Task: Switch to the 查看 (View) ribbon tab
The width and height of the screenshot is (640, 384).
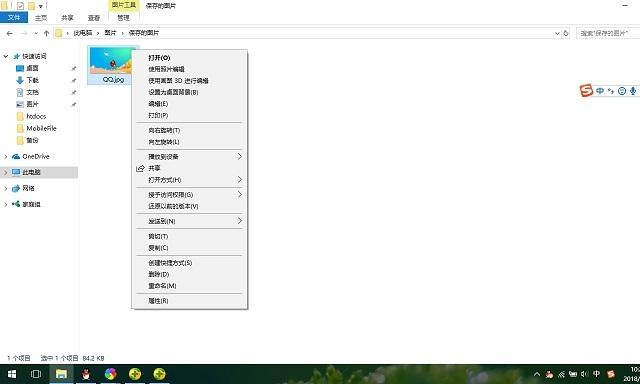Action: click(94, 18)
